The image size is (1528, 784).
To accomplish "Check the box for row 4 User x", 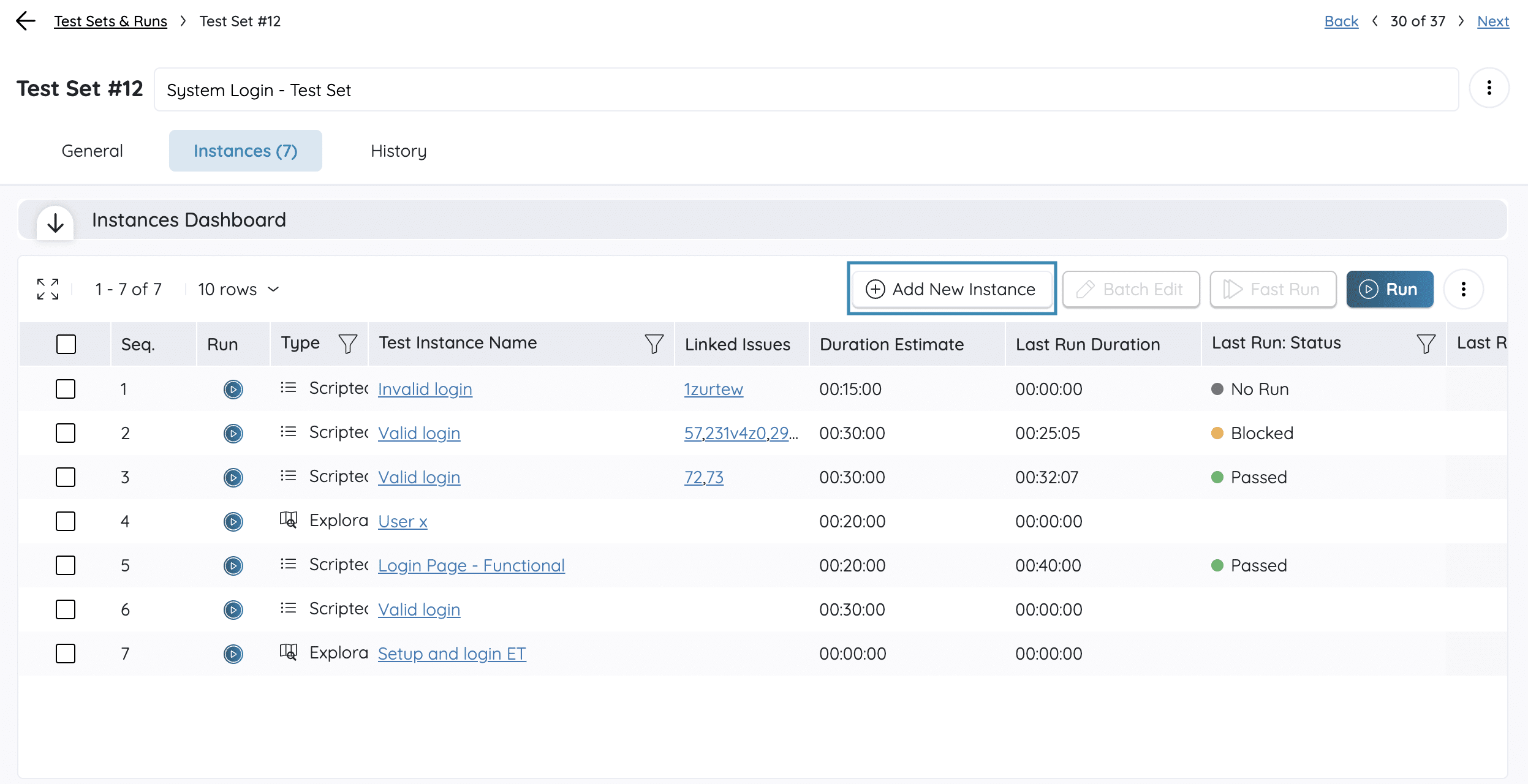I will click(66, 521).
